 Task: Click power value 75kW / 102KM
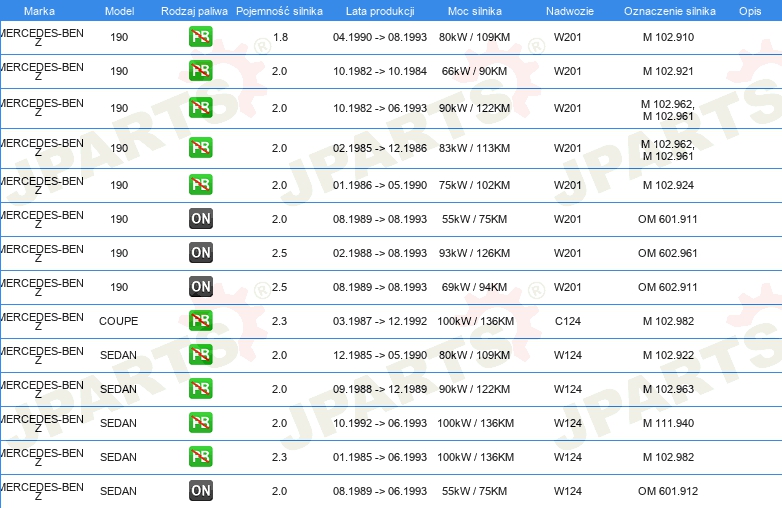coord(474,185)
